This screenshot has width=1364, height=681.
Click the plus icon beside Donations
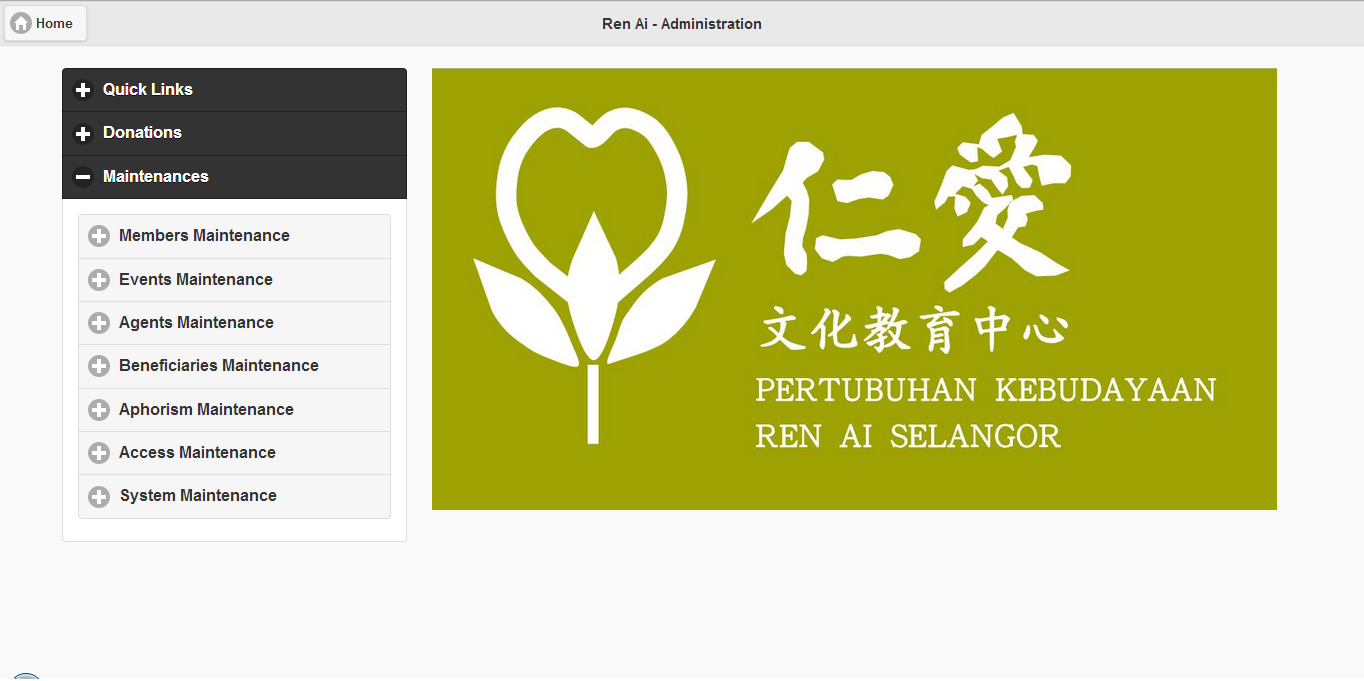(83, 133)
